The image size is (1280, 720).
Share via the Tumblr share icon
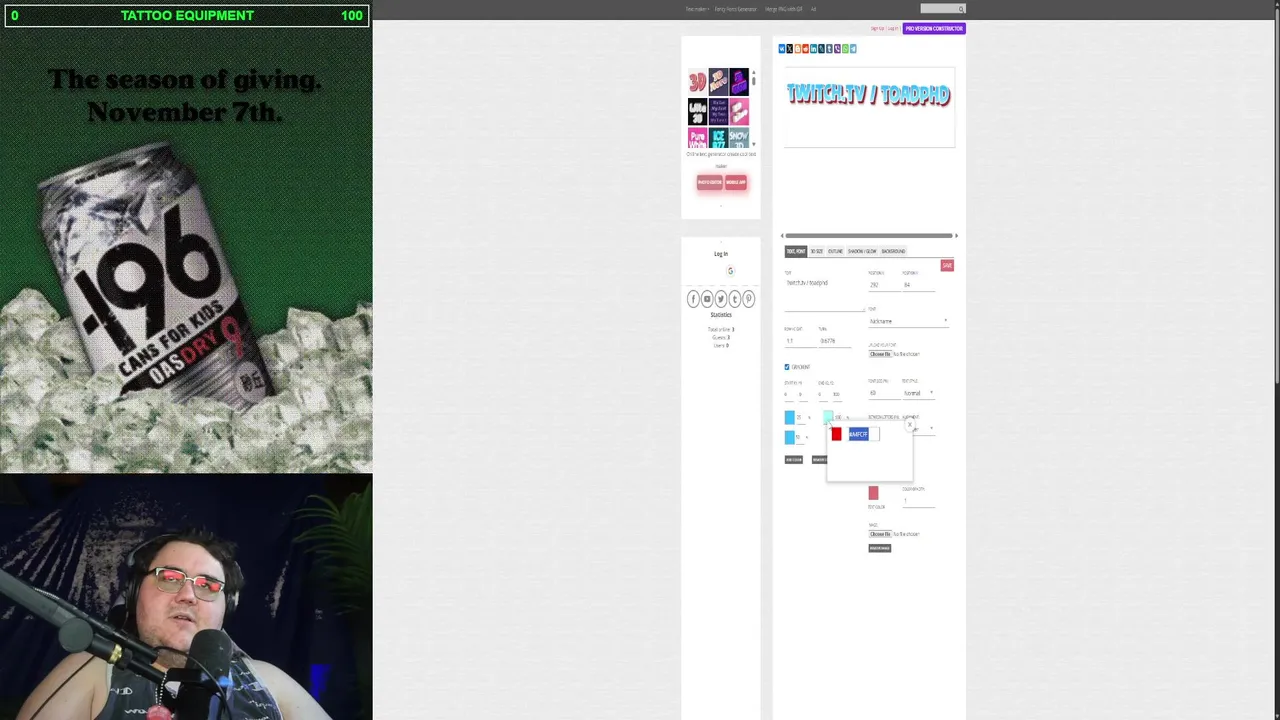coord(829,49)
